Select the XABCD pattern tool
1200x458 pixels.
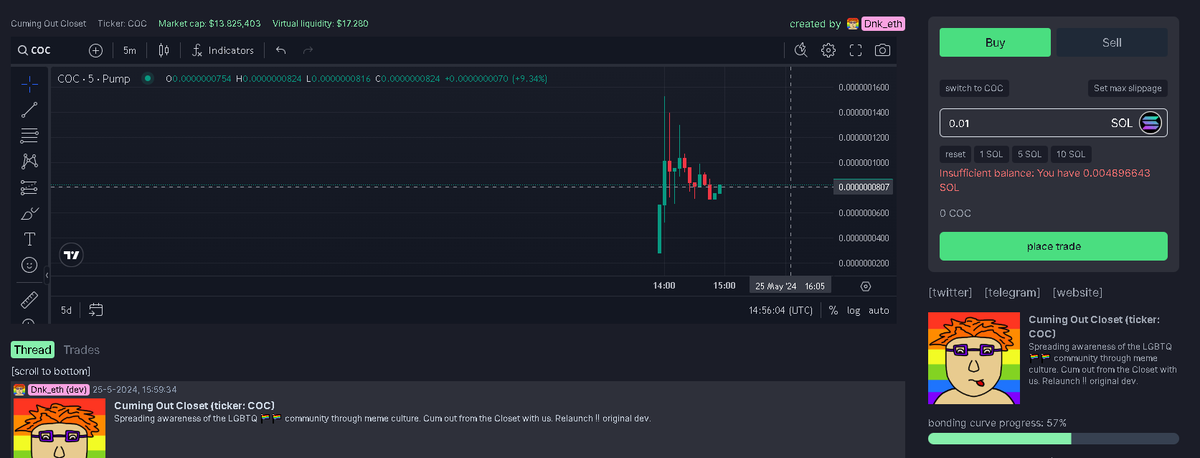(x=30, y=161)
